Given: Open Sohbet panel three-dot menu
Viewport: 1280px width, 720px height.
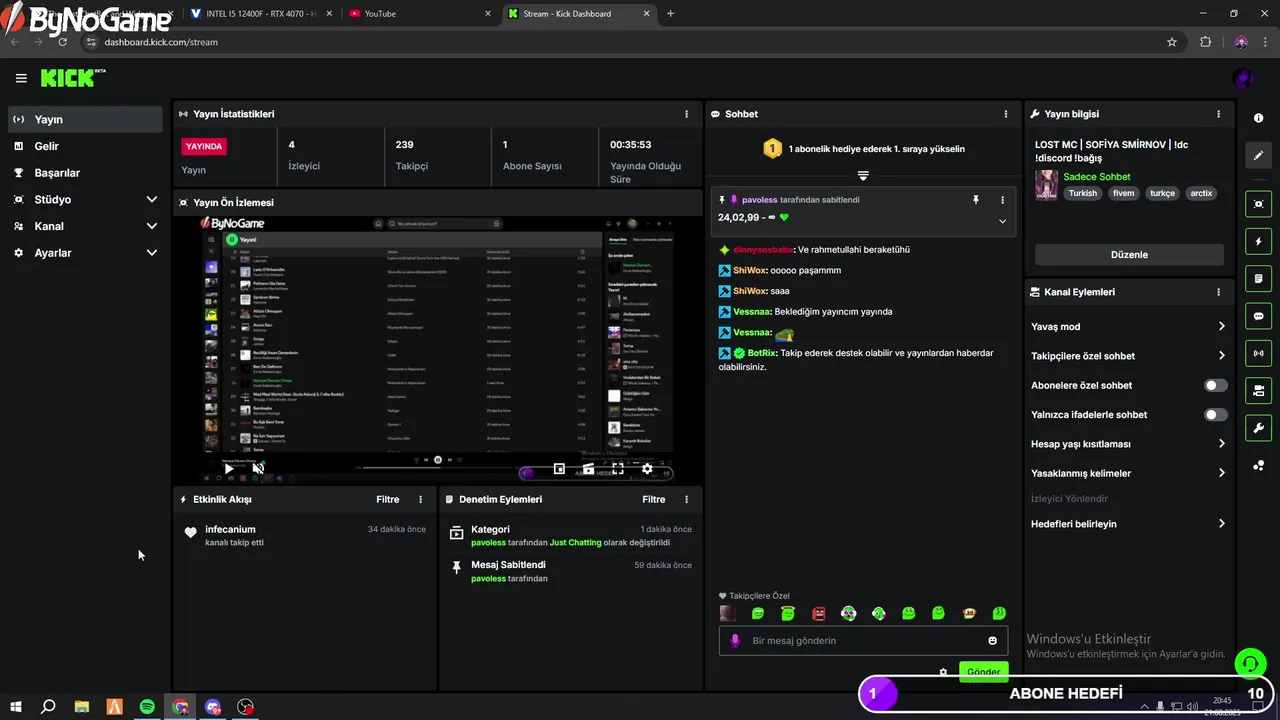Looking at the screenshot, I should pyautogui.click(x=1006, y=114).
